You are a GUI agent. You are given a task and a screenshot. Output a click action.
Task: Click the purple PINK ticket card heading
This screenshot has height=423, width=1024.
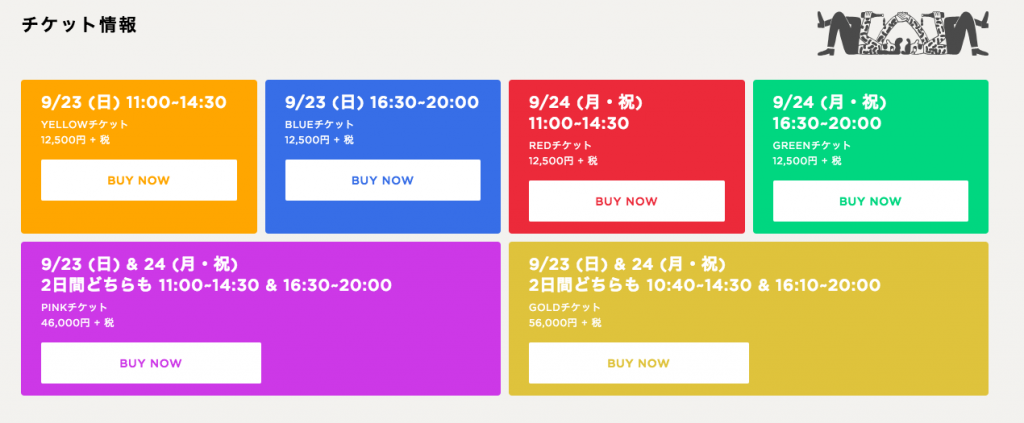point(216,275)
